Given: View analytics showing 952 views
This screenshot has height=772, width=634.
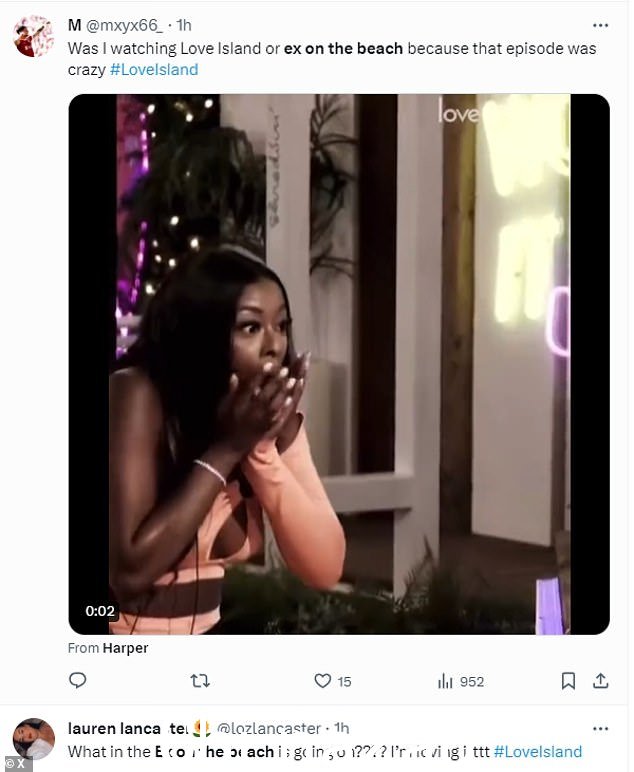Looking at the screenshot, I should tap(461, 681).
